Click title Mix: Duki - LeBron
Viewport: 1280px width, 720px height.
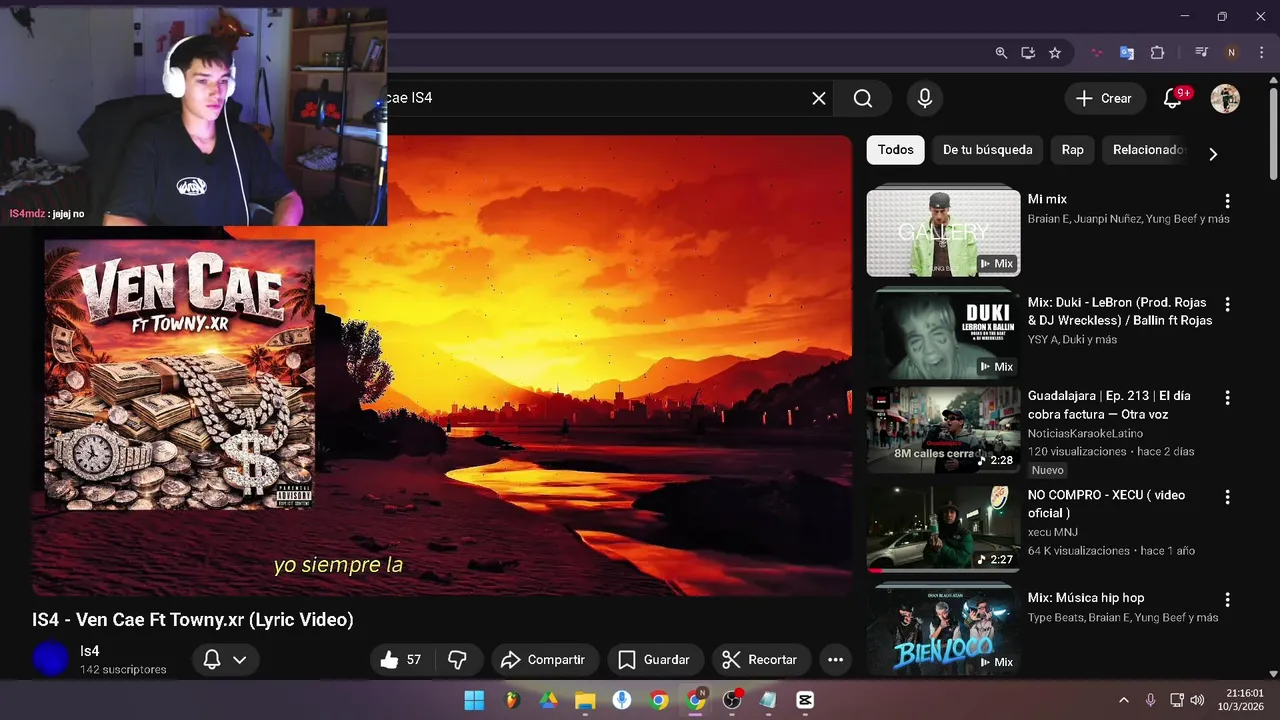(1120, 311)
